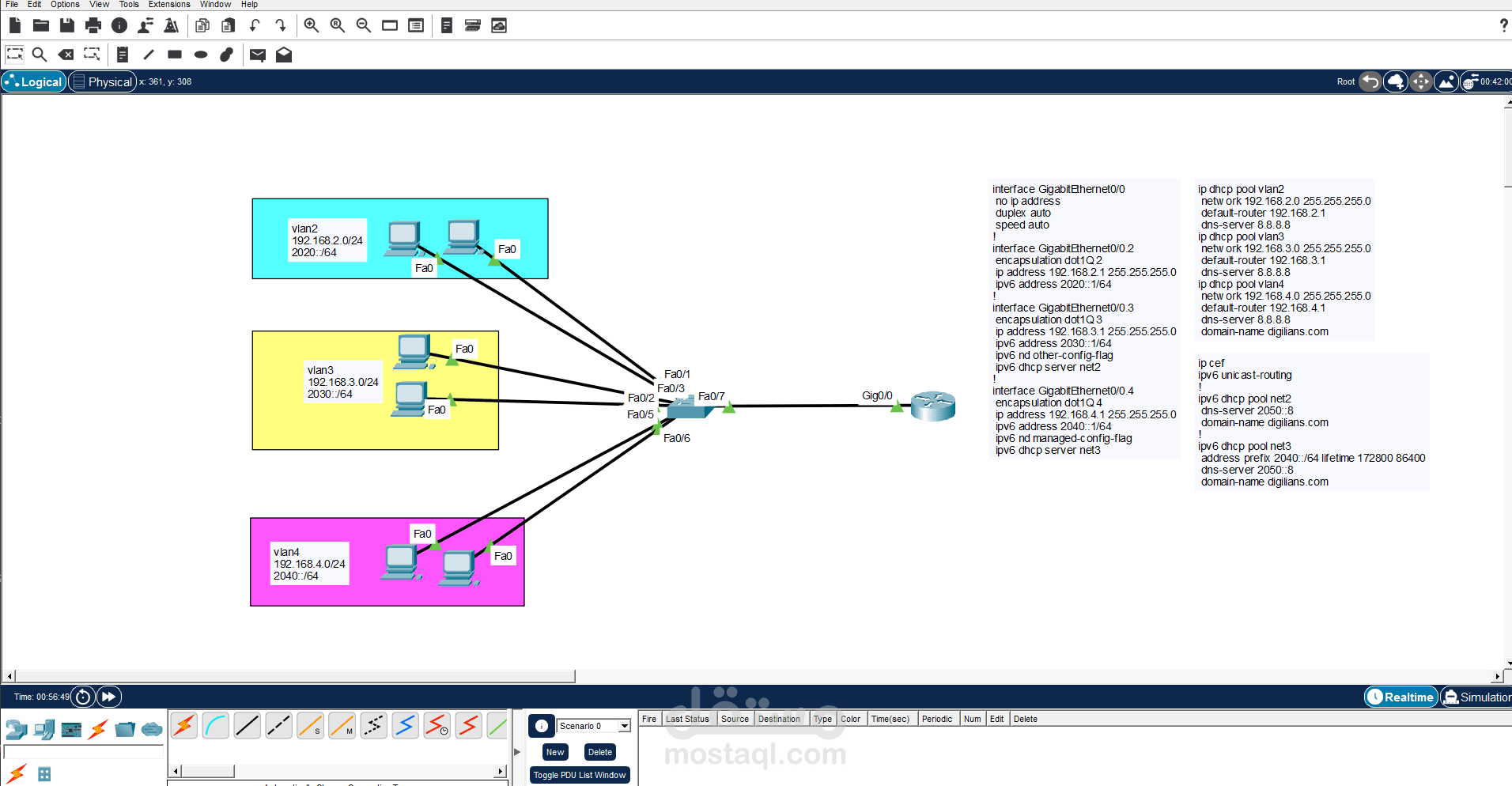
Task: Add a Complex PDU
Action: point(284,55)
